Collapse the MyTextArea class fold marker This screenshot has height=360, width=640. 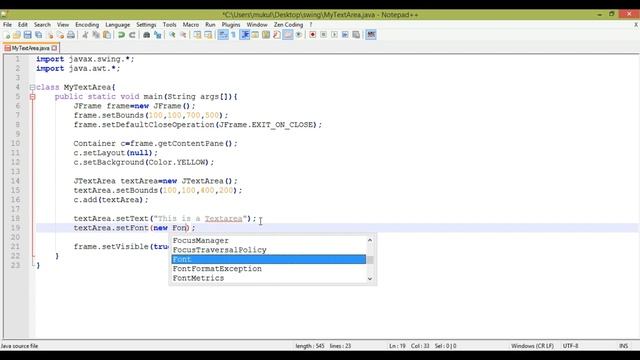pyautogui.click(x=32, y=87)
